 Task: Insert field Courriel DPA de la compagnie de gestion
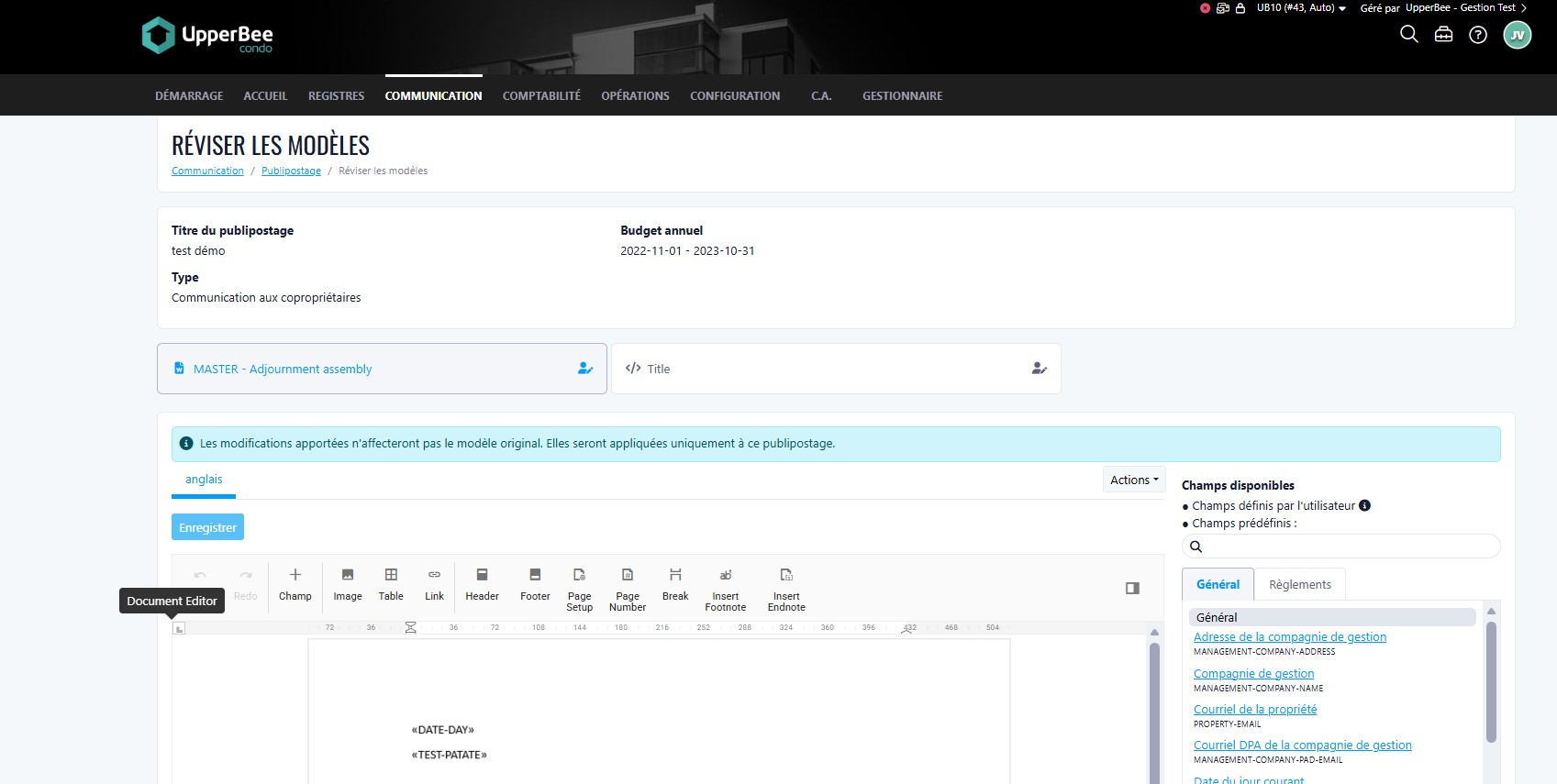[1302, 745]
